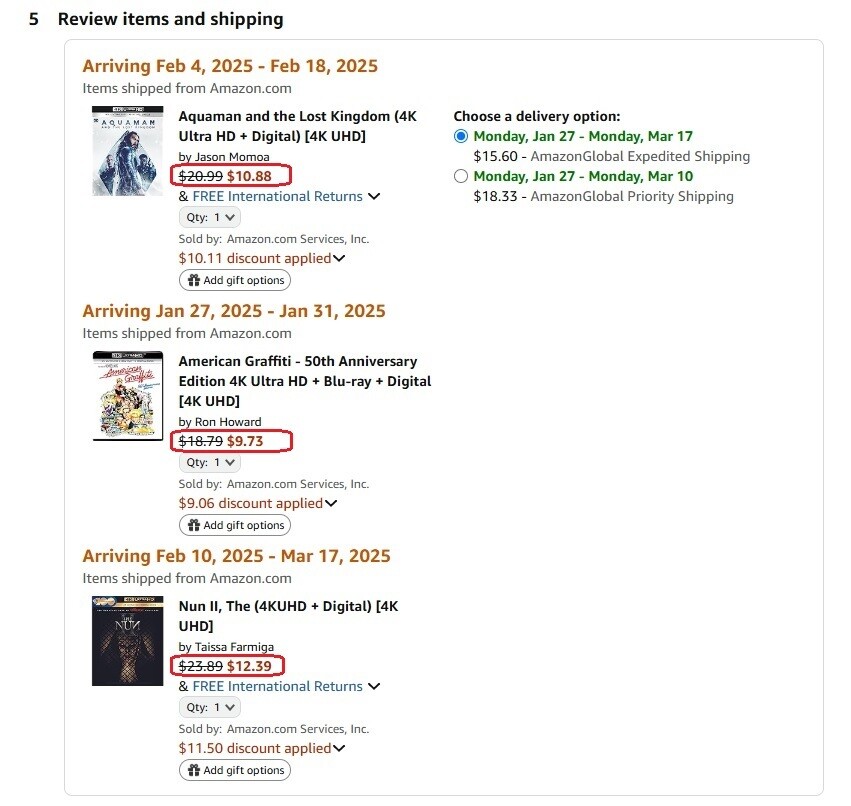
Task: Select AmazonGlobal Expedited Shipping option
Action: tap(461, 136)
